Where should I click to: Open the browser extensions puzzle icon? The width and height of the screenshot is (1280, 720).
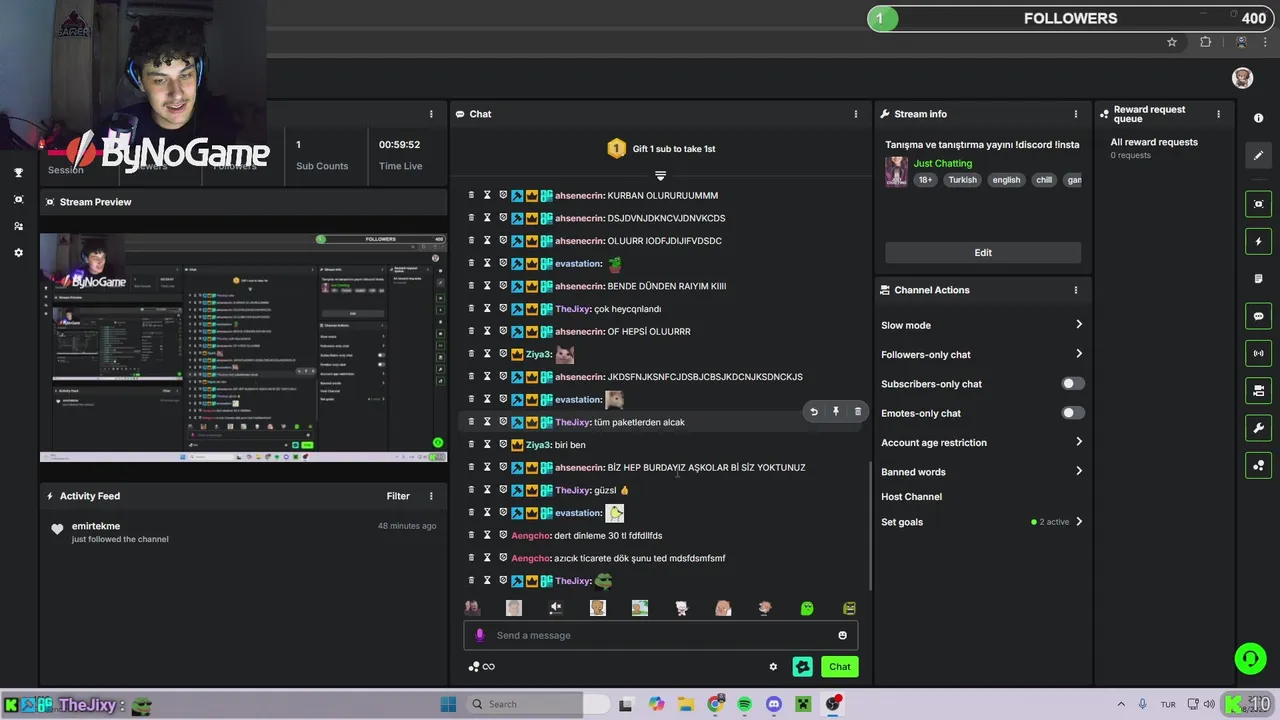[x=1205, y=42]
